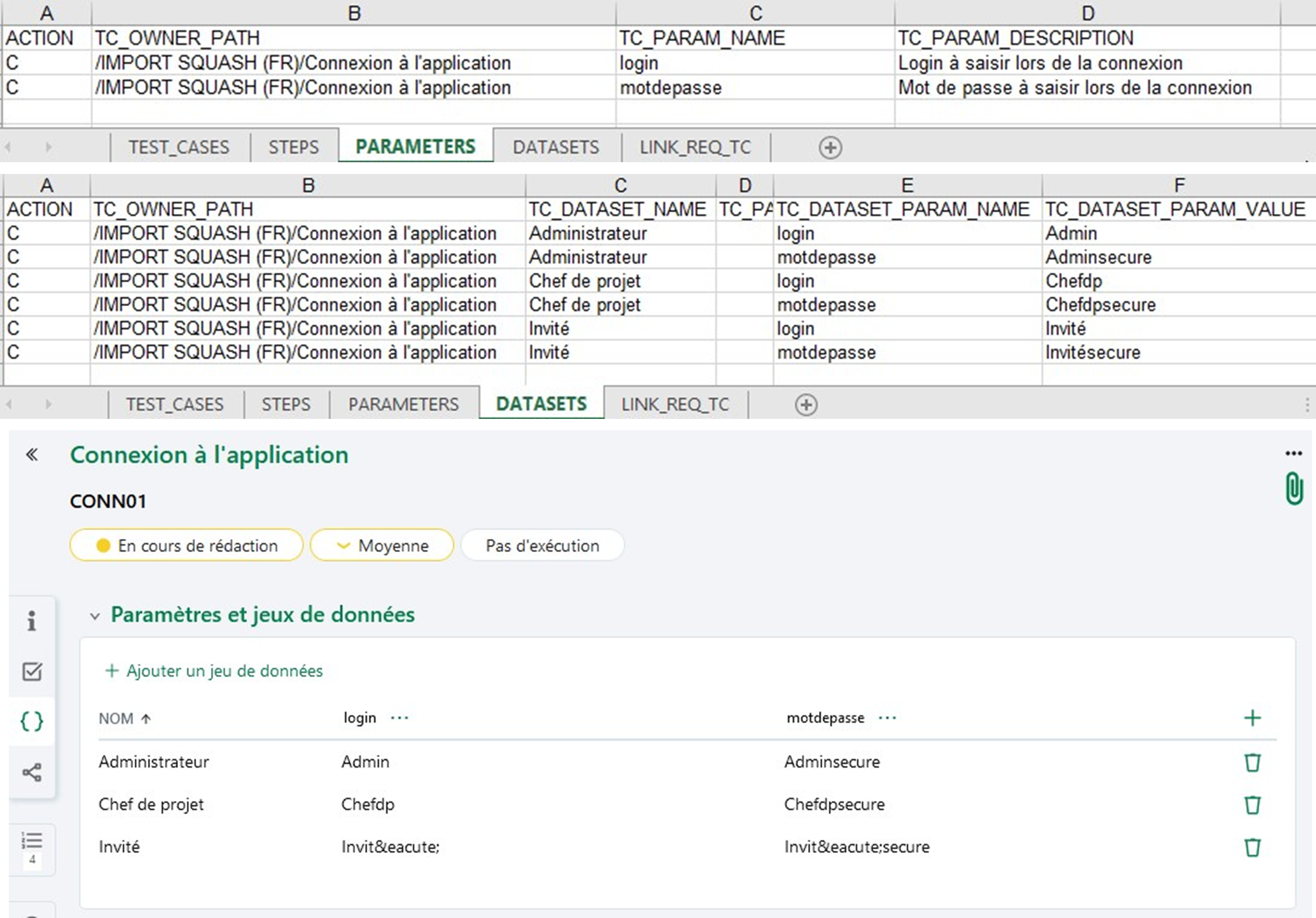Viewport: 1316px width, 918px height.
Task: Click the Pas d'exécution status indicator
Action: click(x=542, y=545)
